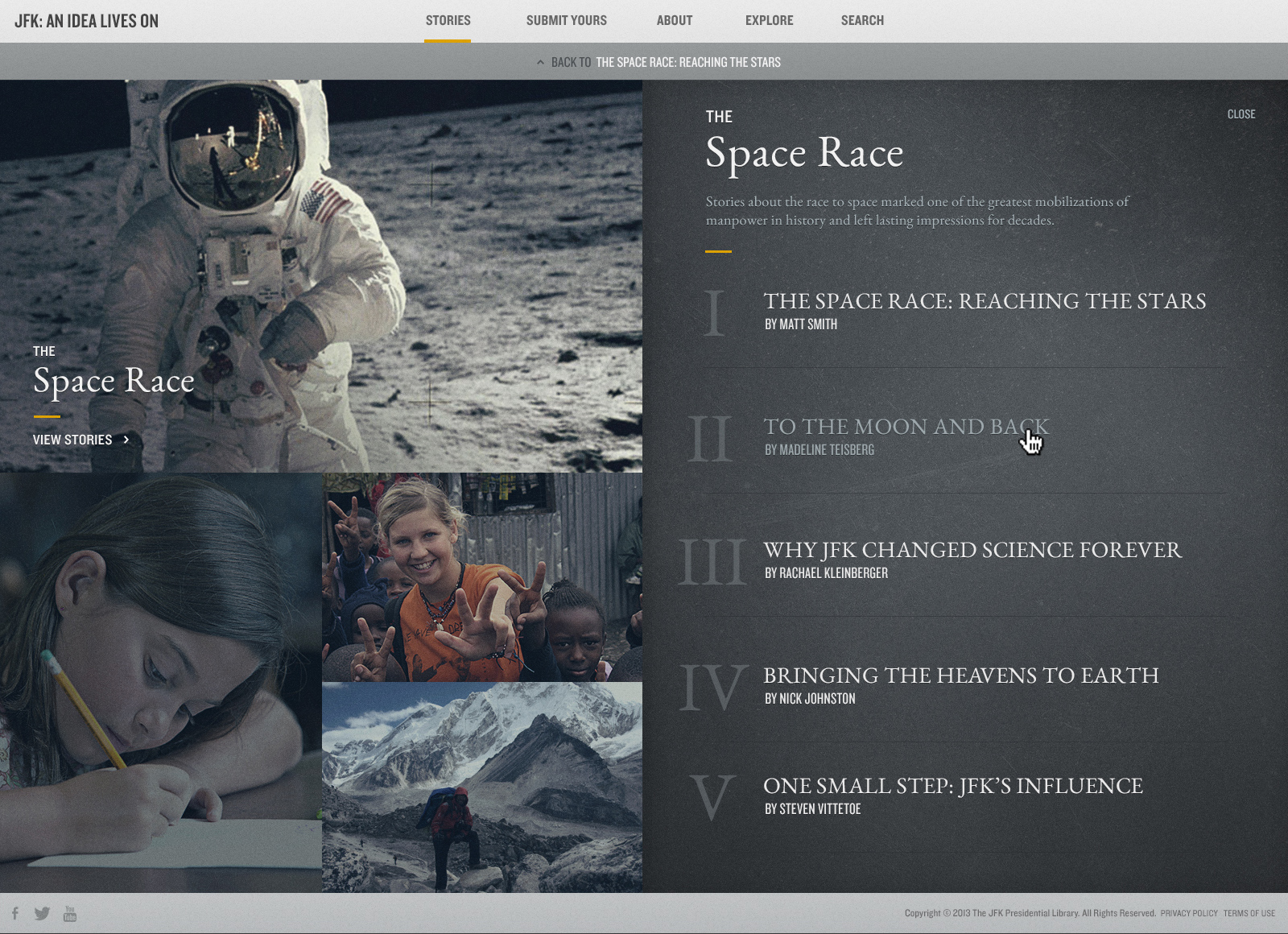Open the Submit Yours section
Viewport: 1288px width, 934px height.
click(566, 20)
